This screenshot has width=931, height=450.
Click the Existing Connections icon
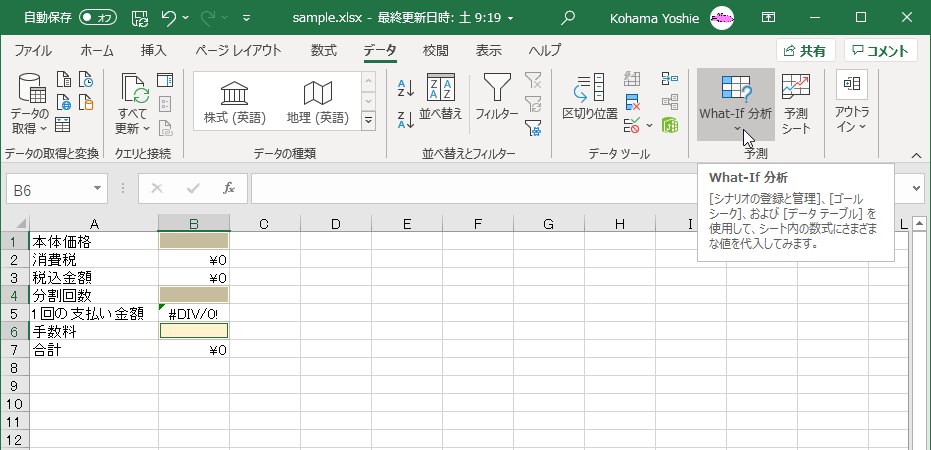pyautogui.click(x=86, y=102)
